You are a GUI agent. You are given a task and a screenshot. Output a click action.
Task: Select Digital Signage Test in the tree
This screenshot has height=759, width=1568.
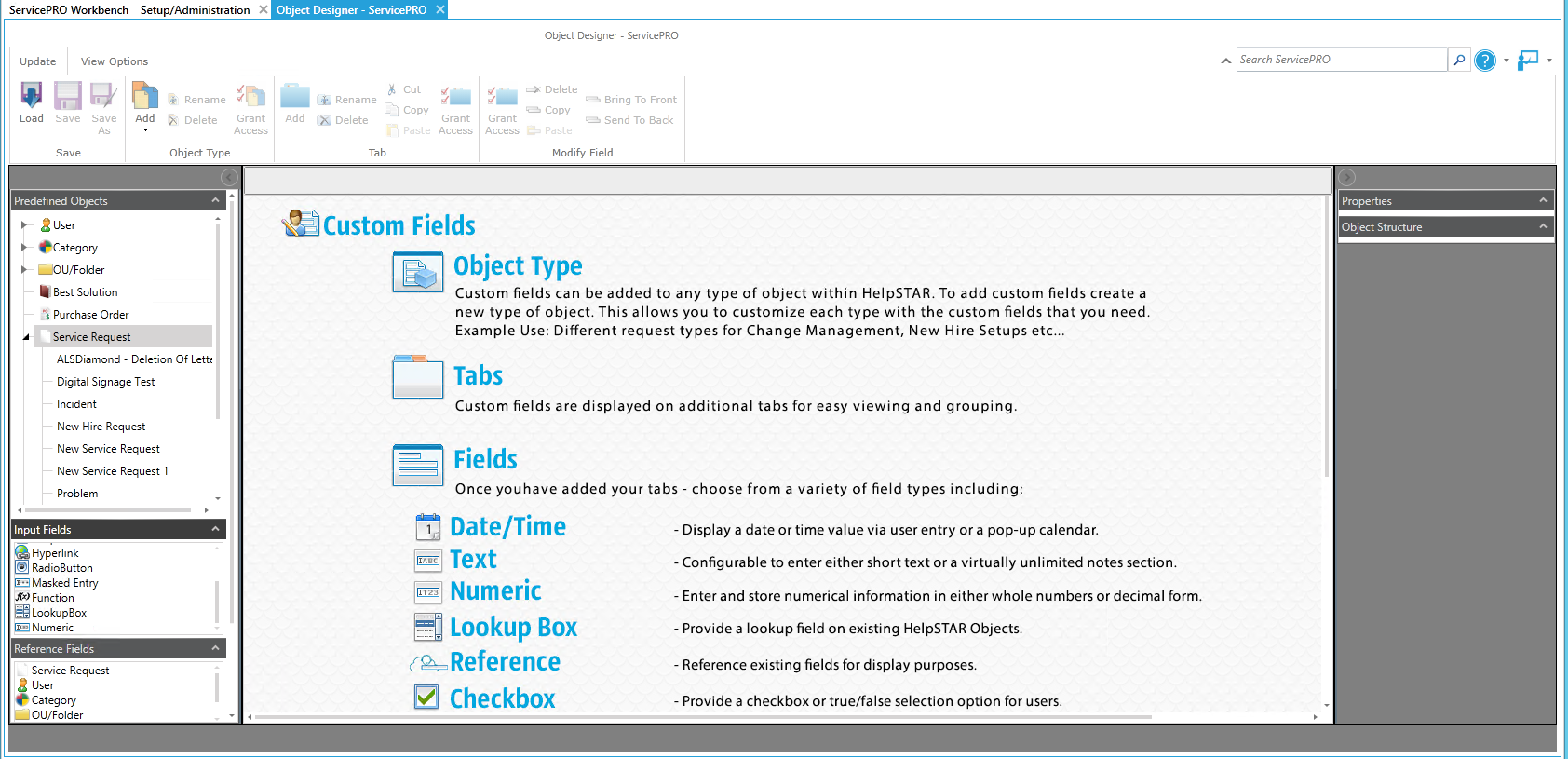click(105, 382)
